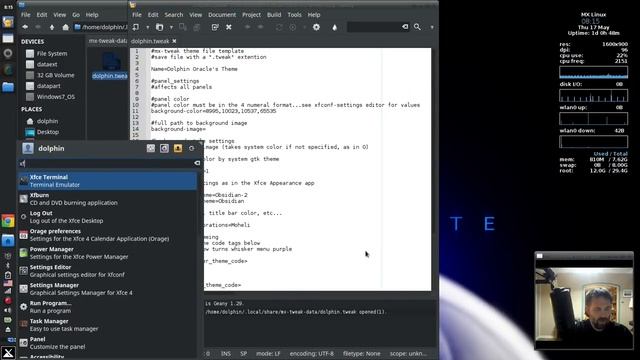Open Geany's Tools menu
The height and width of the screenshot is (360, 640).
click(x=294, y=15)
